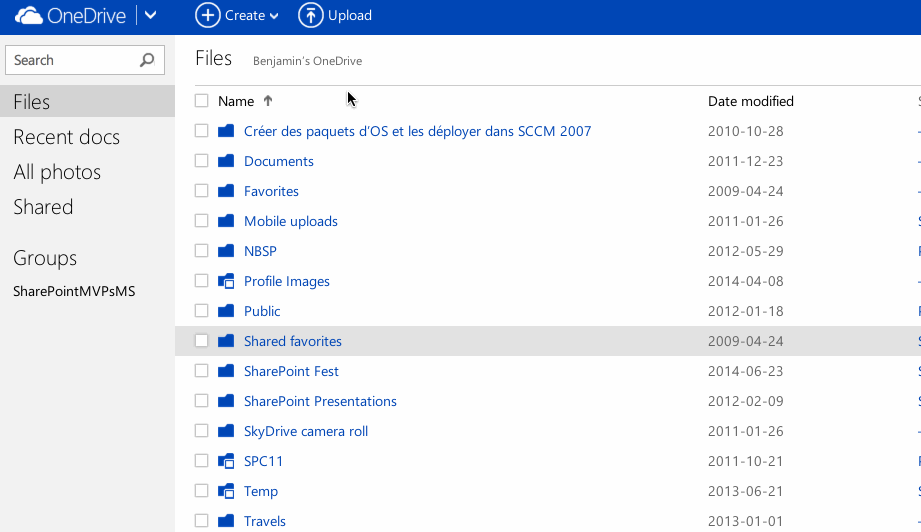Screen dimensions: 921x532
Task: Click the Travels folder icon
Action: click(226, 521)
